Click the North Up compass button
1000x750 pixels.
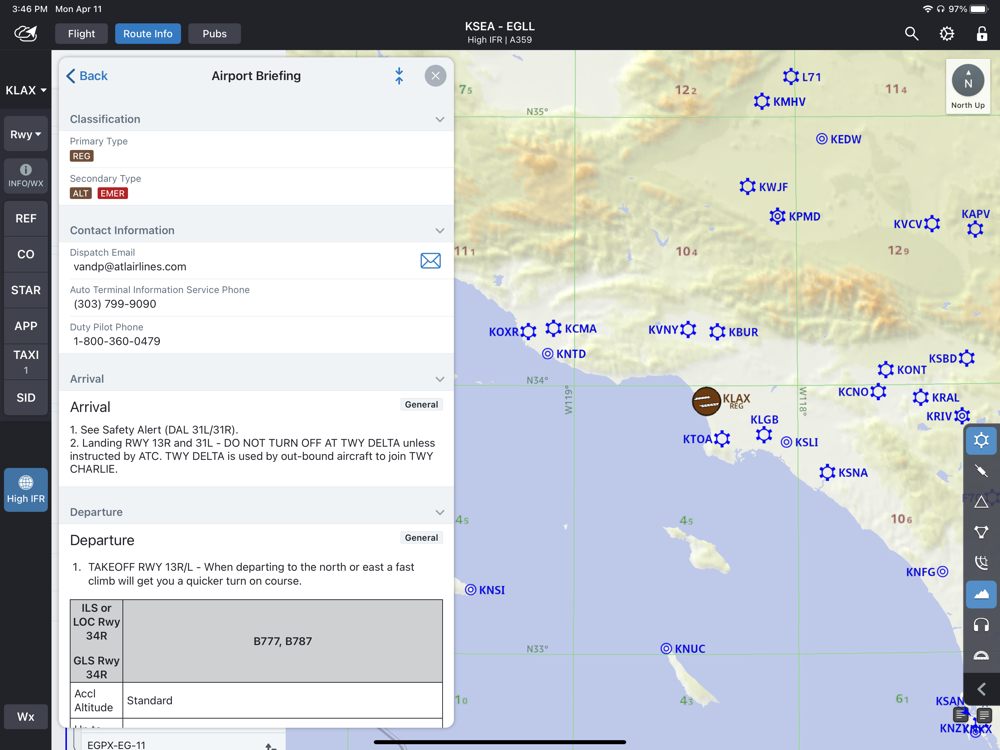coord(967,87)
